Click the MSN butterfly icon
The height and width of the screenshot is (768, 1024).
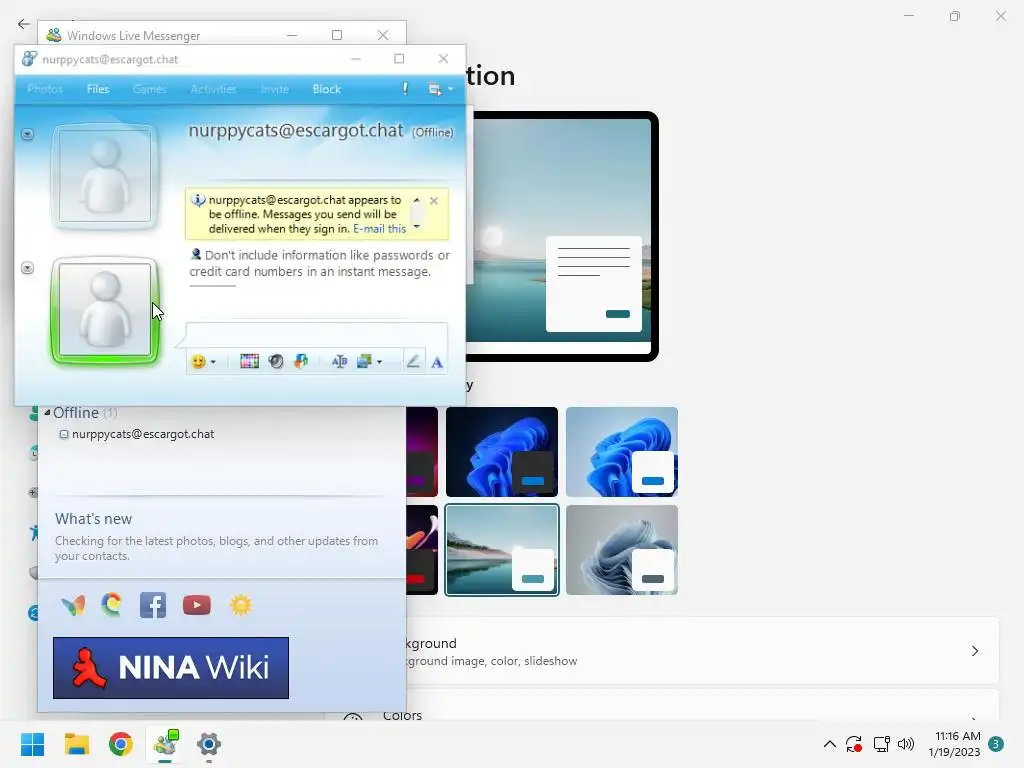click(x=73, y=605)
